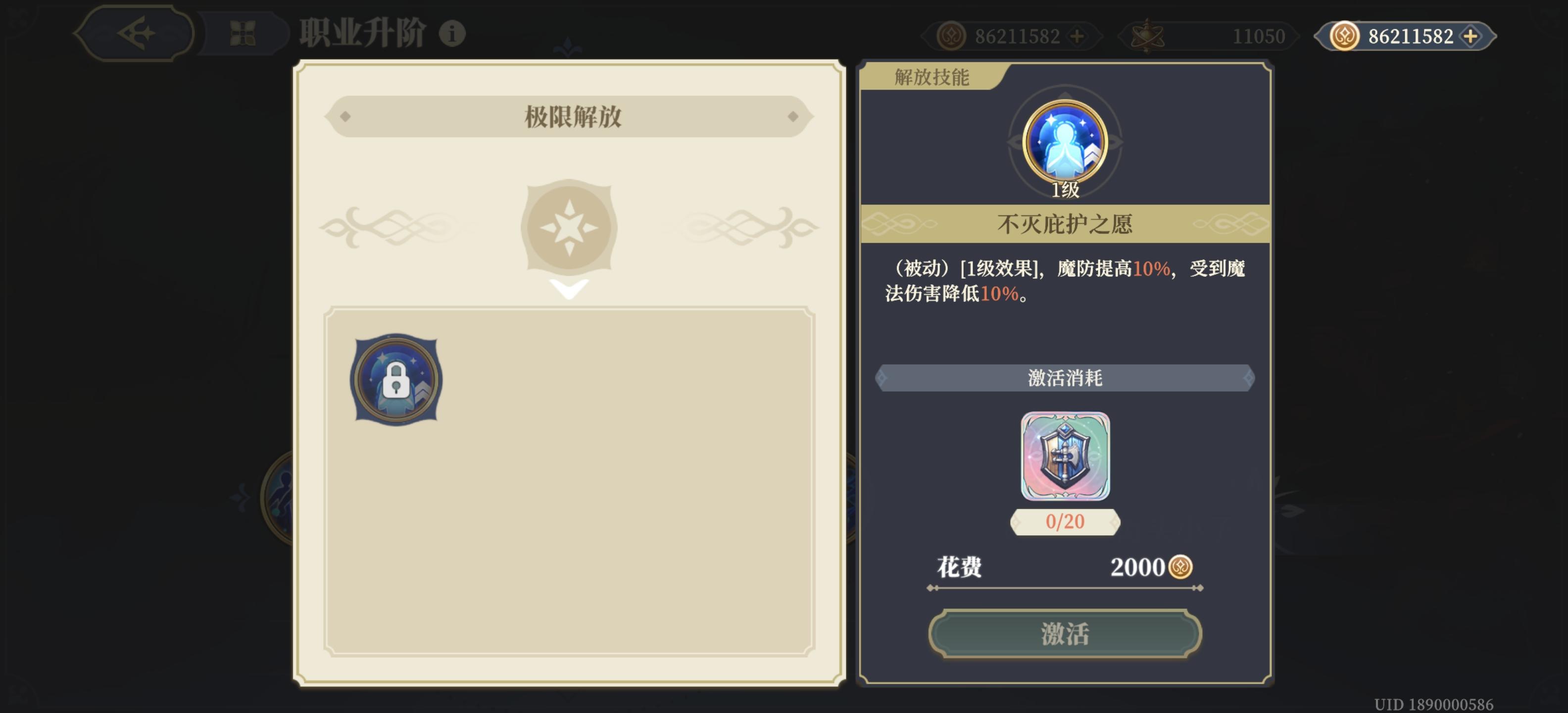Select the 解放技能 tab label
The width and height of the screenshot is (1568, 713).
coord(931,77)
